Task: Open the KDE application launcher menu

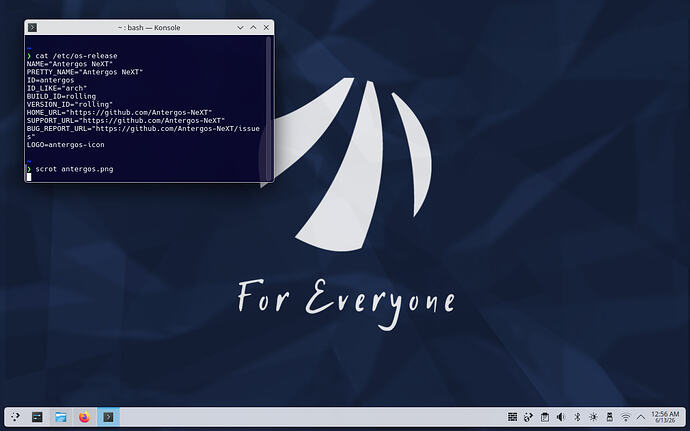Action: (x=15, y=416)
